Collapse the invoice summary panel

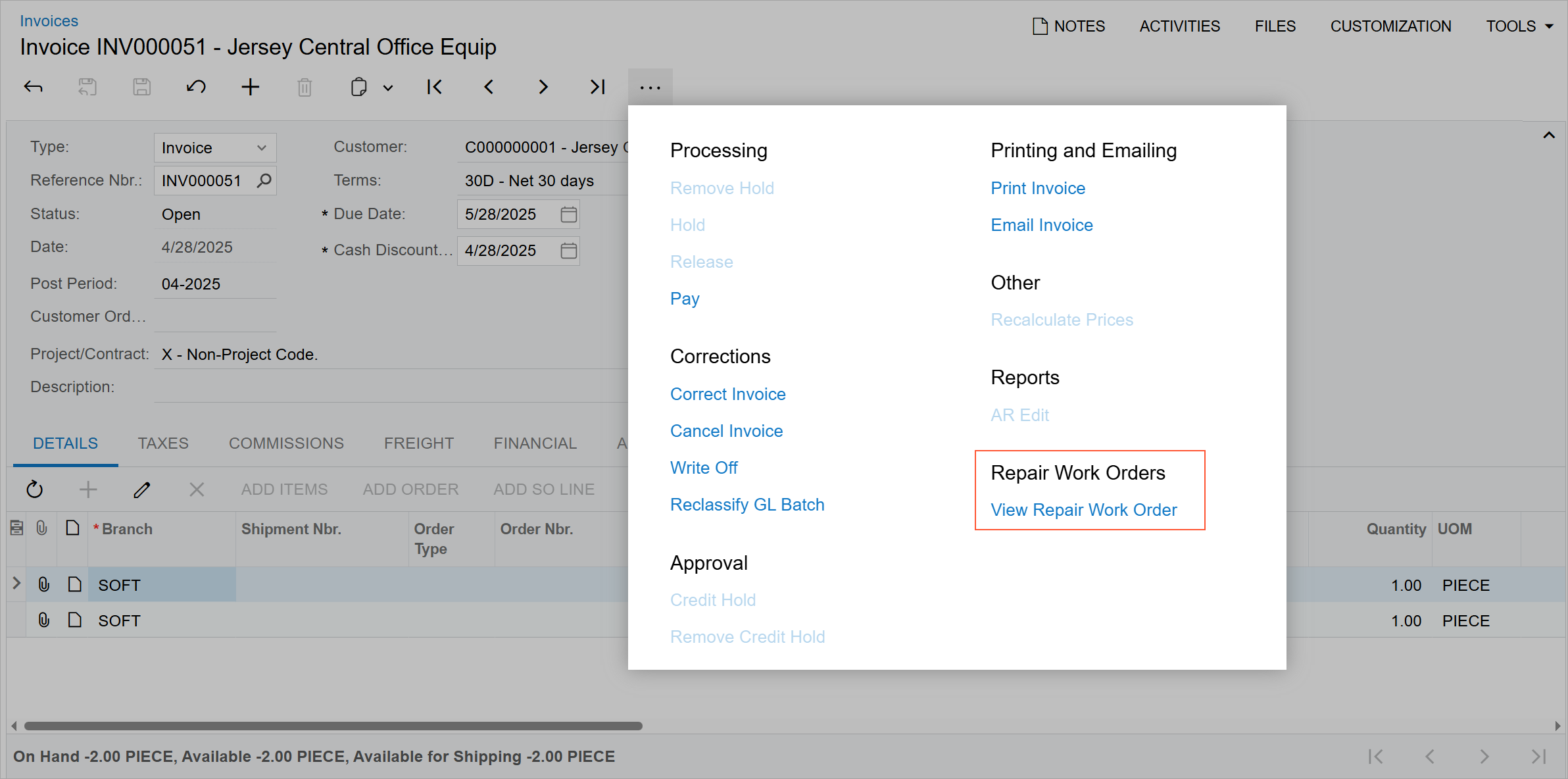point(1549,136)
